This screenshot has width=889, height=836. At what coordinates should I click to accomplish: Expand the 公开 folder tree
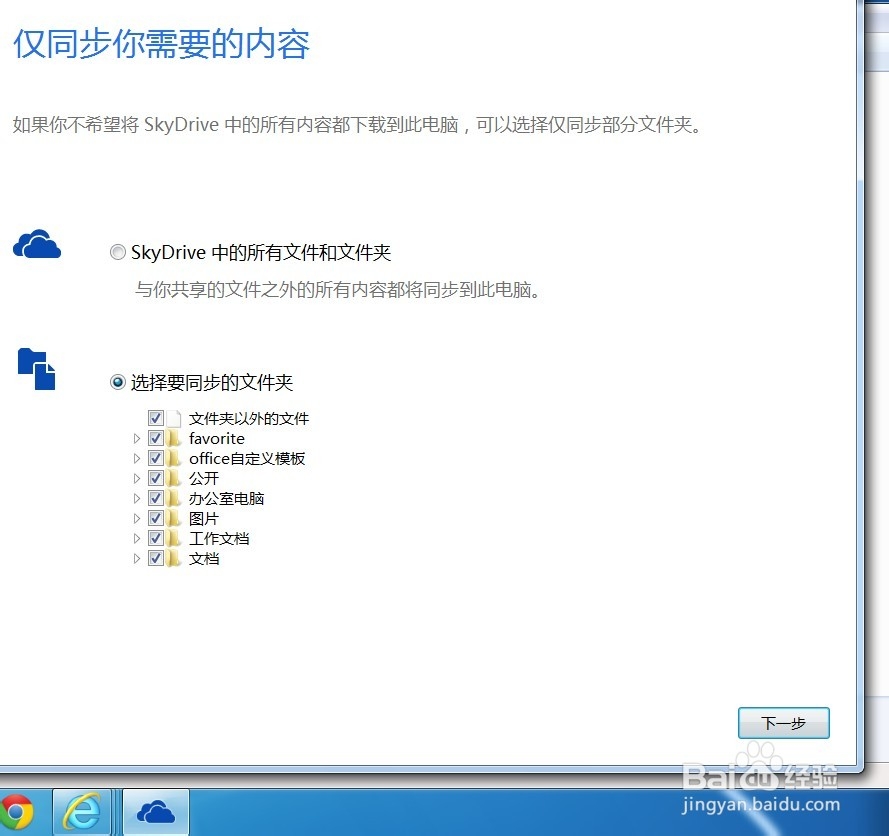137,478
